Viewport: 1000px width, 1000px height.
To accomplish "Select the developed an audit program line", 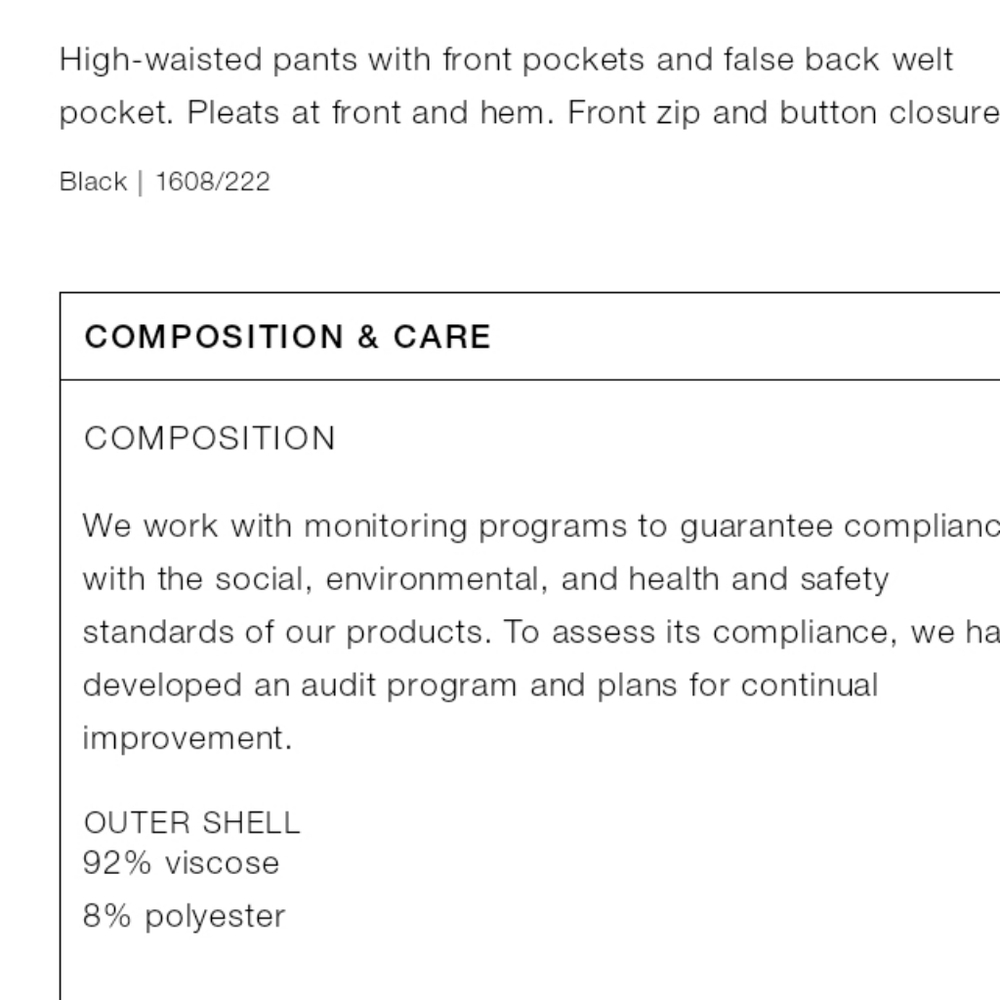I will 481,686.
